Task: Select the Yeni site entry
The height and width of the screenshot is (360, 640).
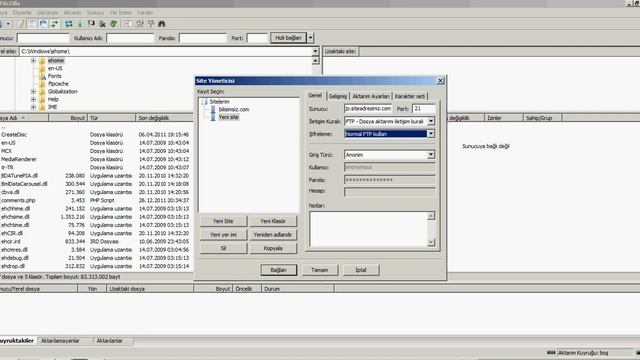Action: click(x=229, y=117)
